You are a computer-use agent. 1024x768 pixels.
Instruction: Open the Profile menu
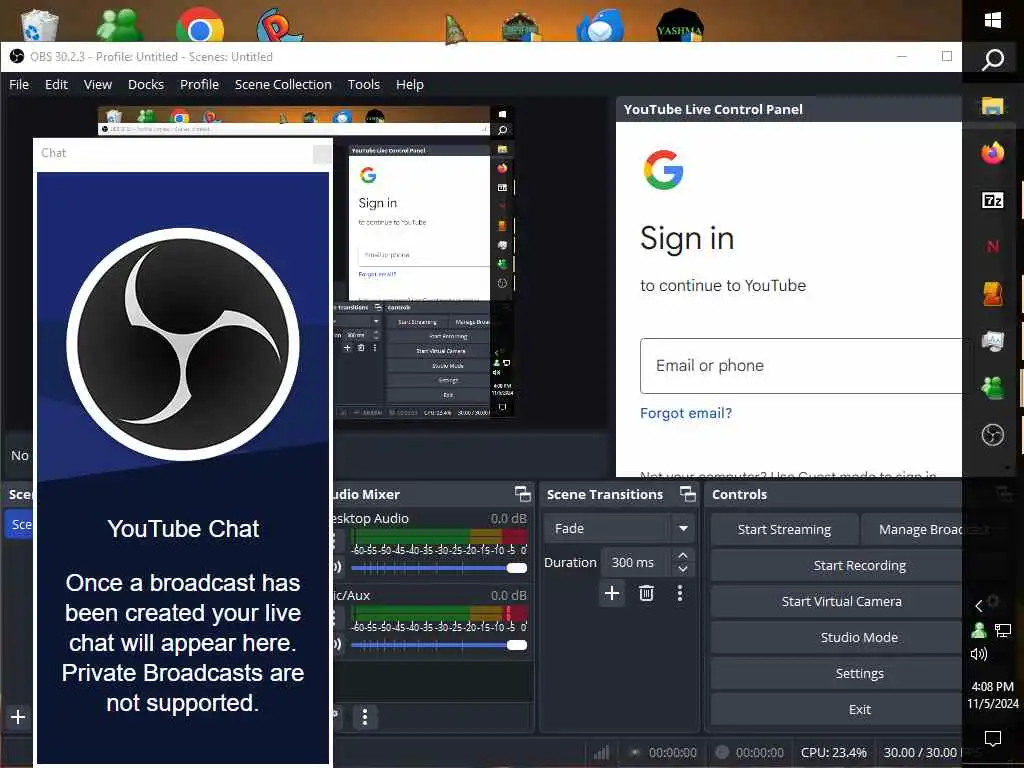(199, 84)
